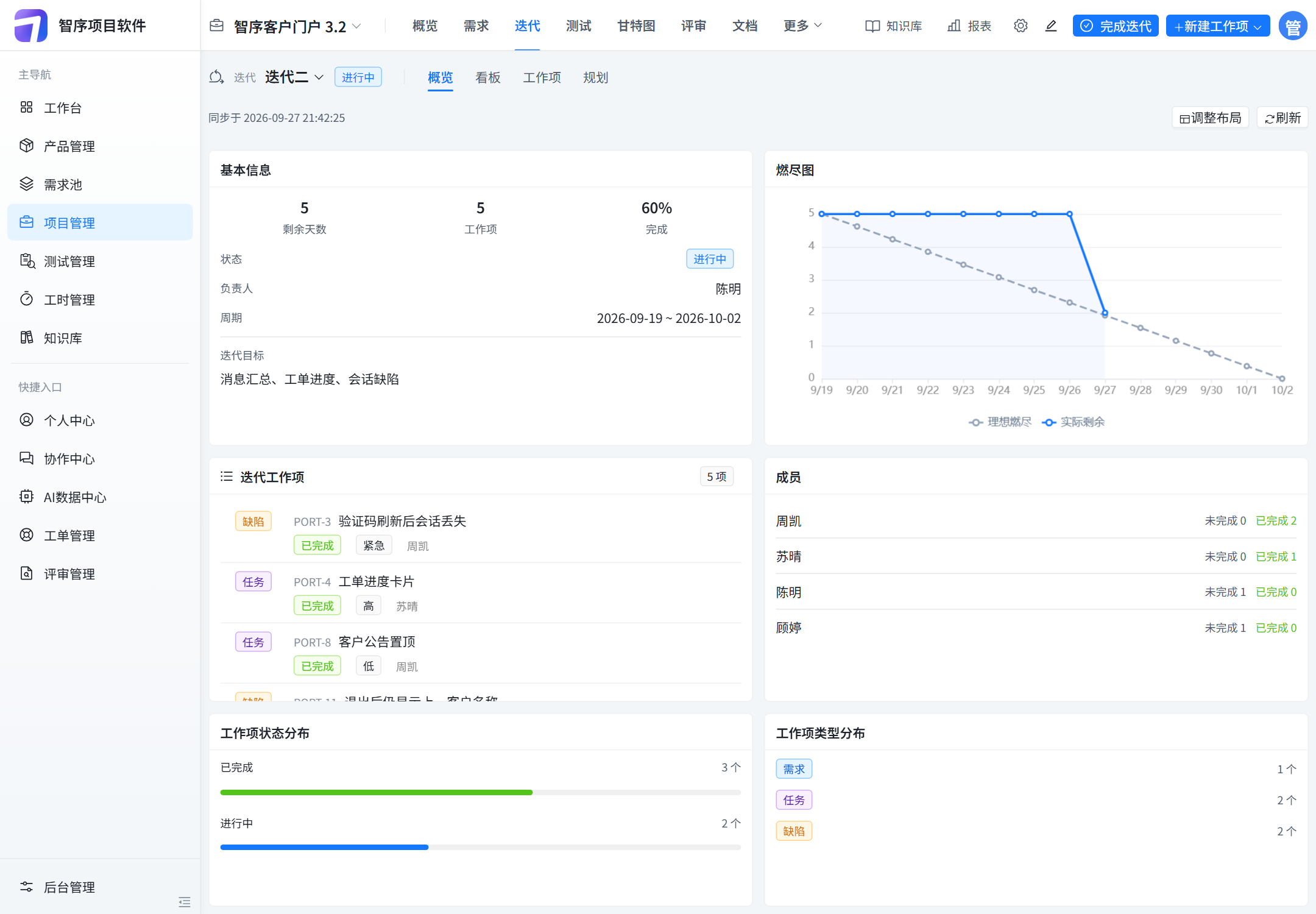The width and height of the screenshot is (1316, 914).
Task: Toggle 理想燃尽 legend in burndown chart
Action: (1000, 422)
